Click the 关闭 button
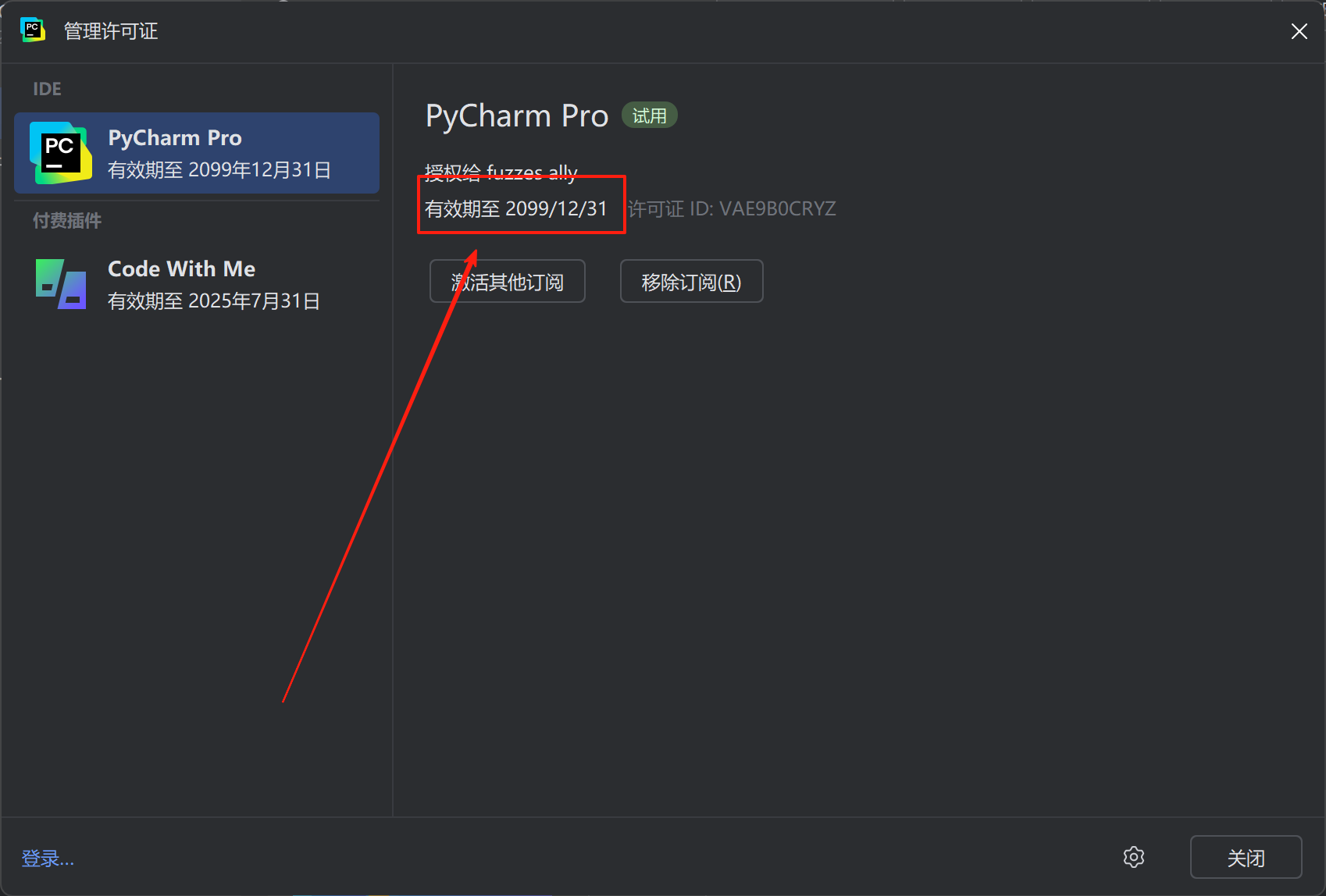The height and width of the screenshot is (896, 1326). (x=1246, y=857)
